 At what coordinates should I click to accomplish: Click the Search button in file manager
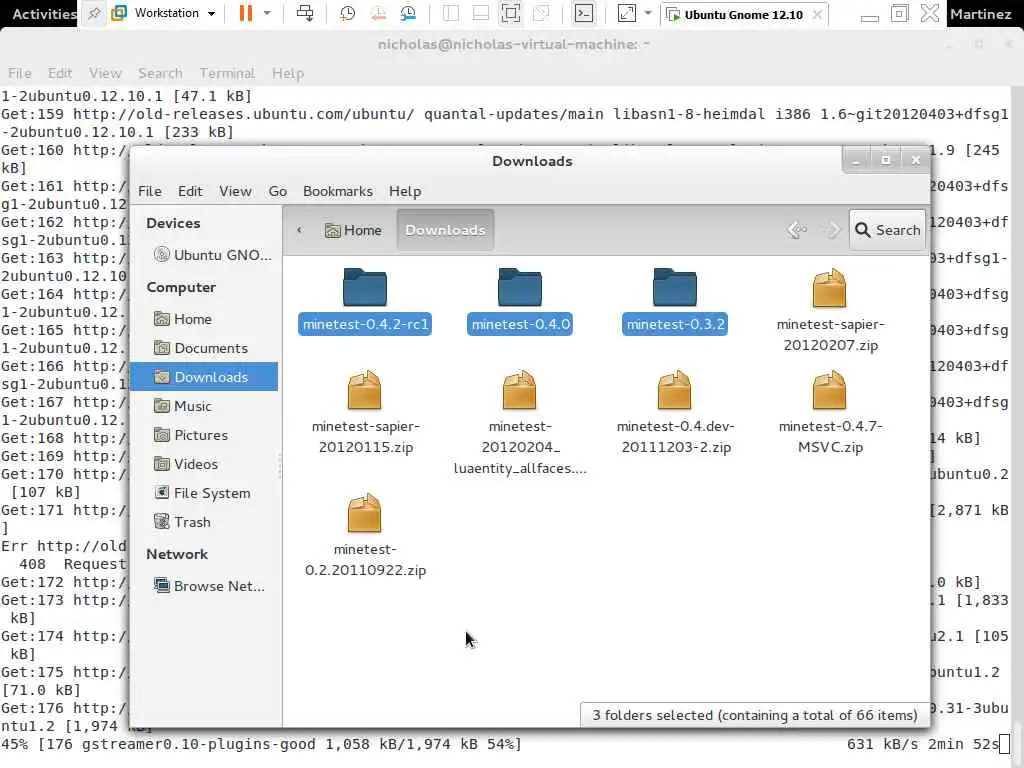(888, 230)
